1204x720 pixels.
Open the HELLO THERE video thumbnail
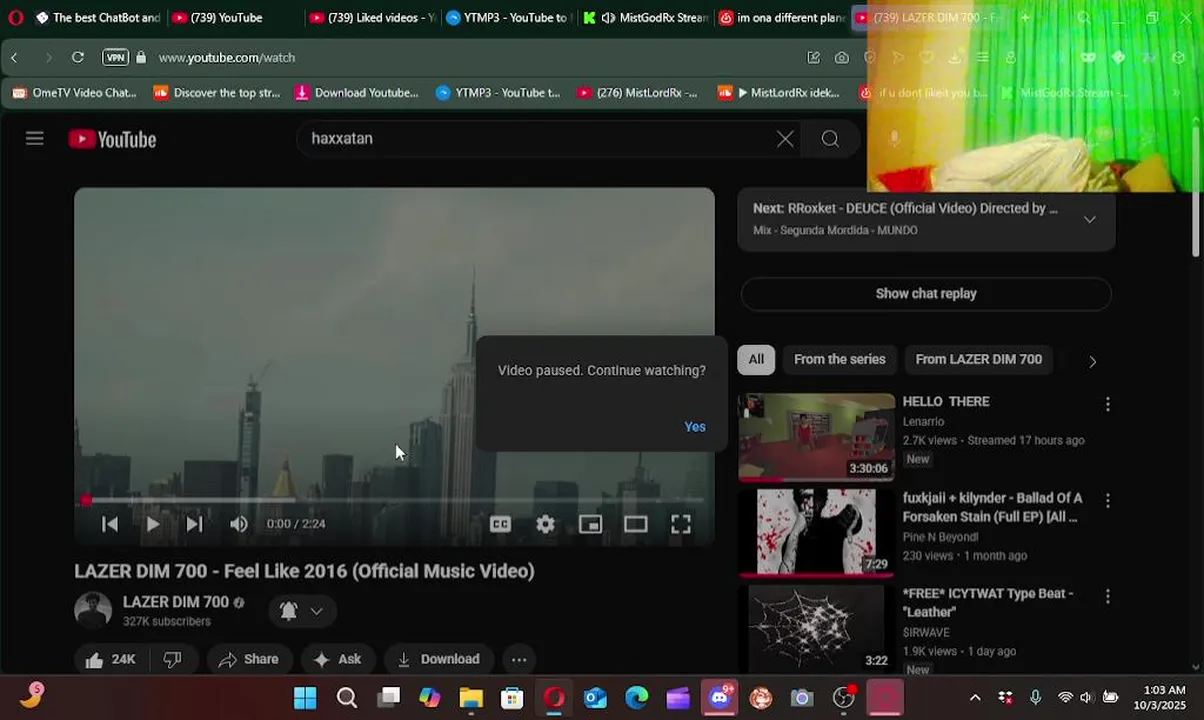click(x=816, y=437)
